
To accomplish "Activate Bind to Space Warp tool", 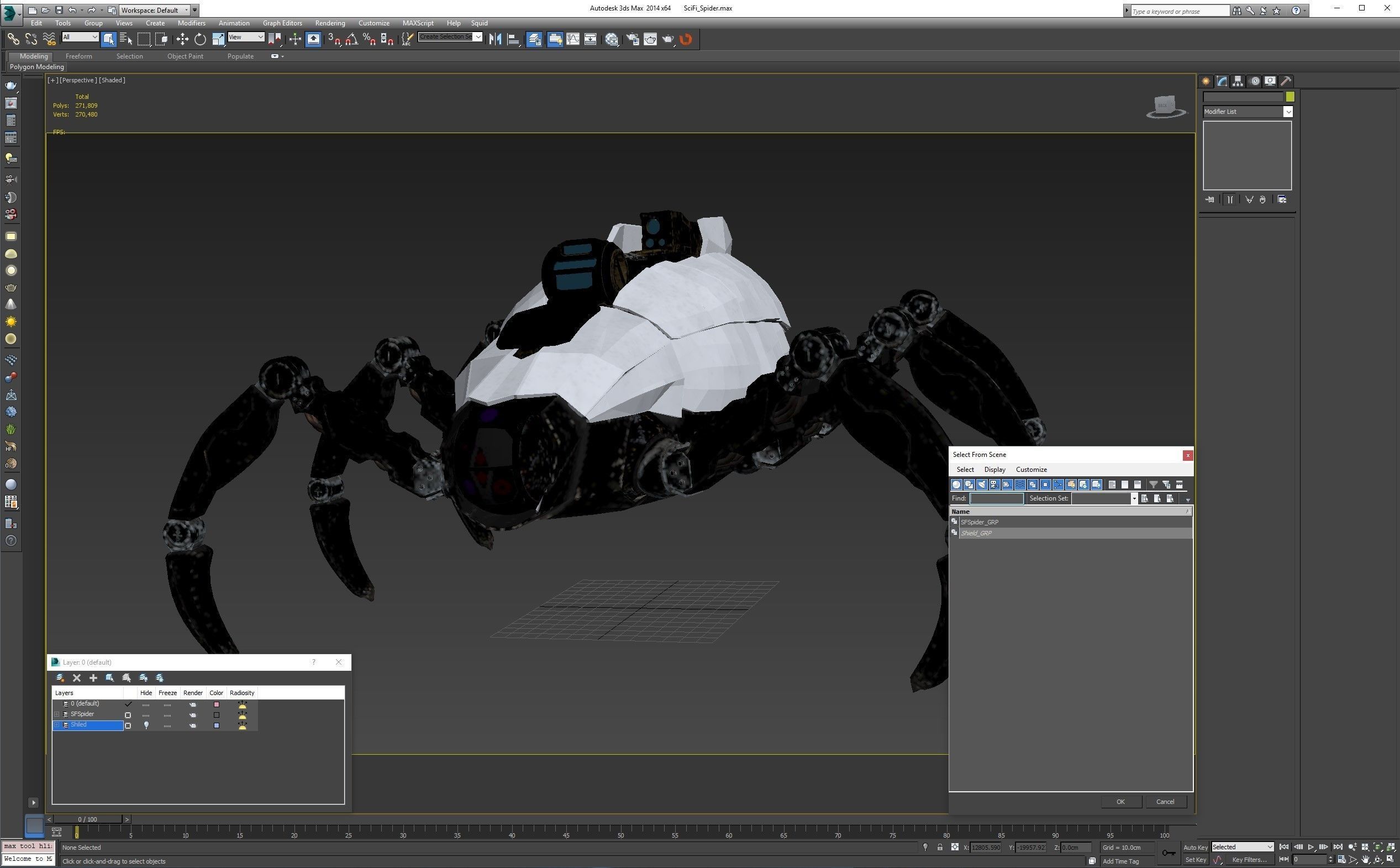I will [x=49, y=39].
